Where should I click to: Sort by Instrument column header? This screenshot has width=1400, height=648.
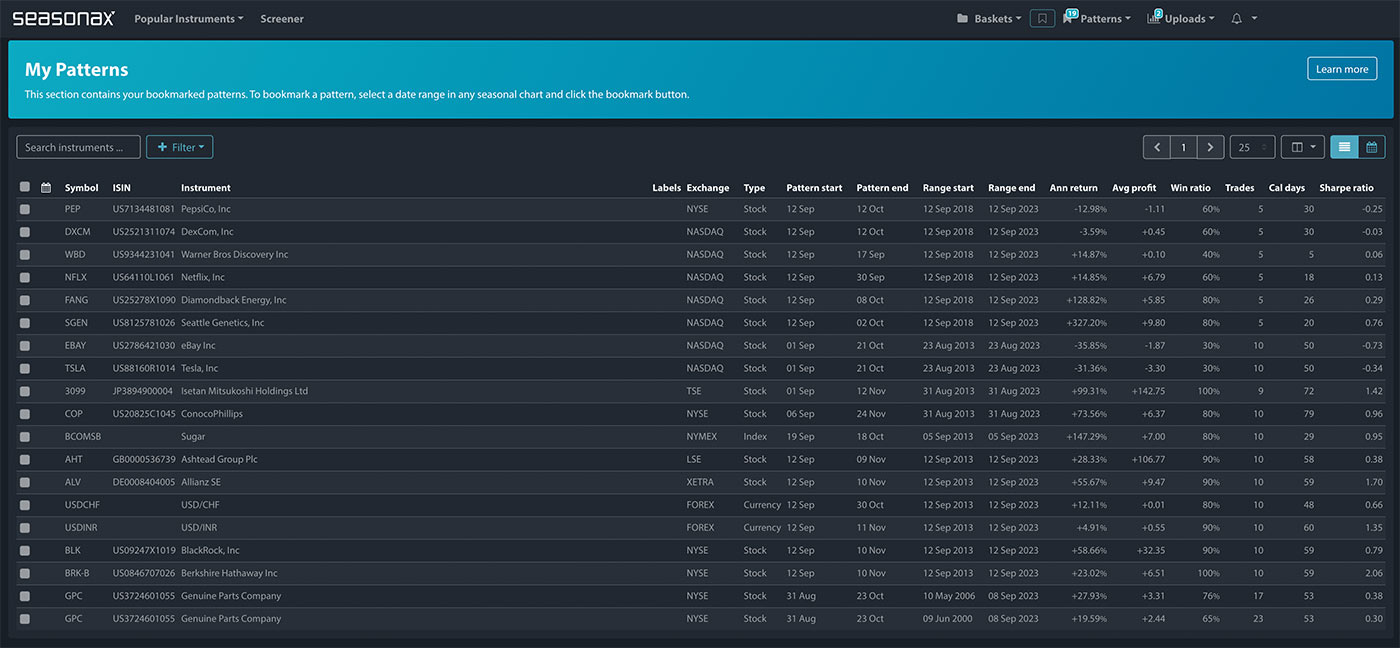pos(206,187)
